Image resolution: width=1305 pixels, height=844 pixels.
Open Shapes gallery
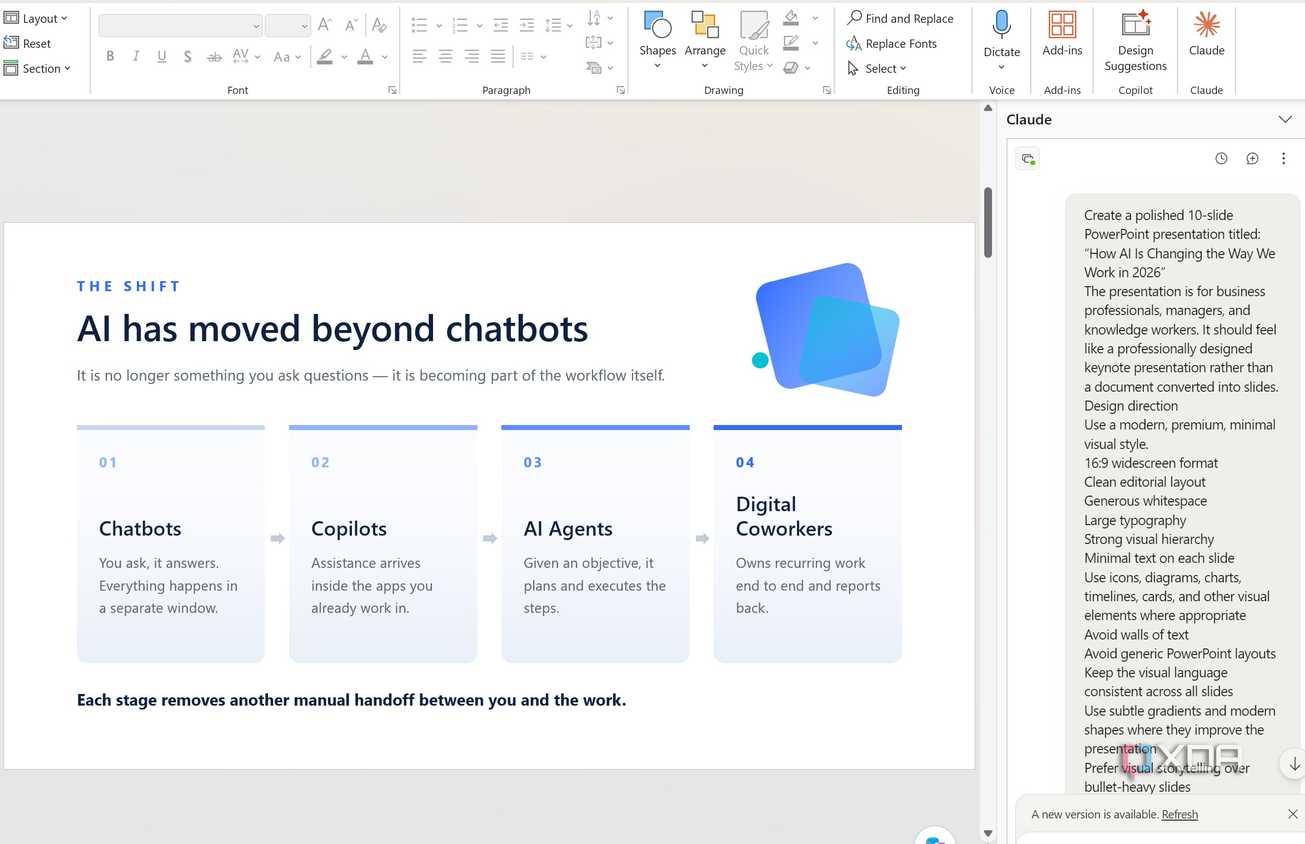[657, 40]
